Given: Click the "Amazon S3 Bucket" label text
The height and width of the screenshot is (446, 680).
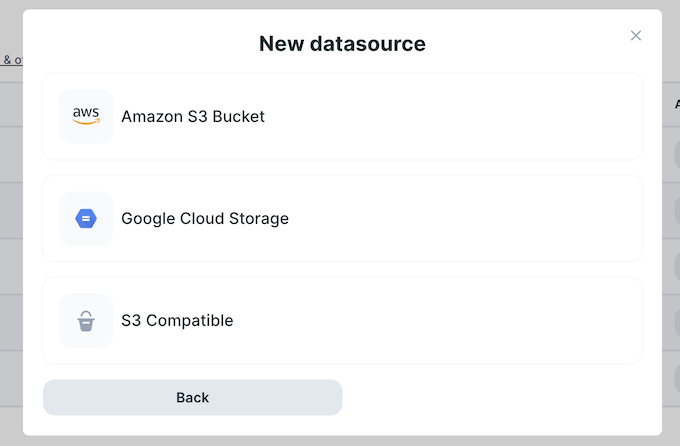Looking at the screenshot, I should click(x=193, y=116).
